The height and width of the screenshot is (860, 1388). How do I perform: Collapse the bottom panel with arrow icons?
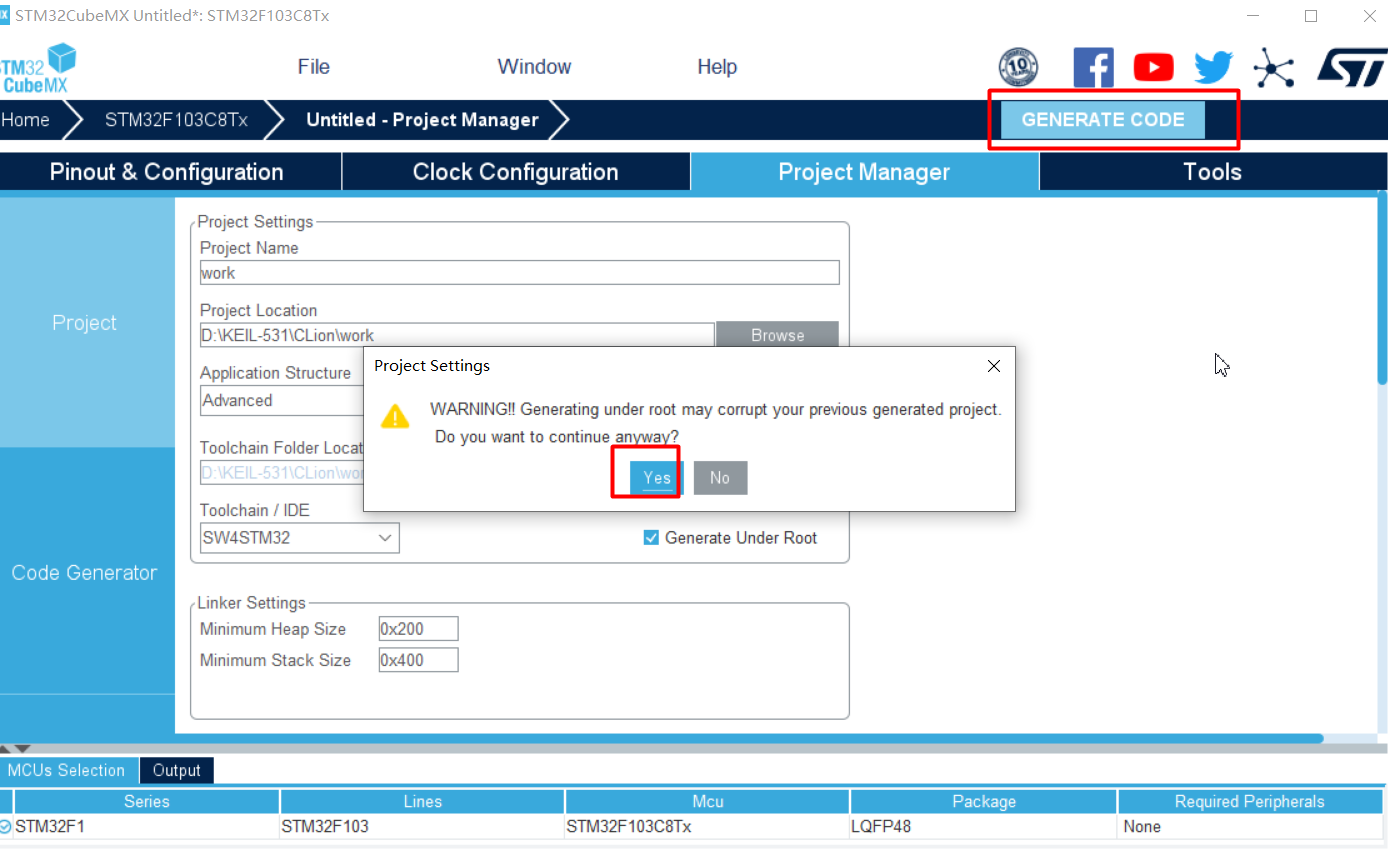pyautogui.click(x=15, y=748)
